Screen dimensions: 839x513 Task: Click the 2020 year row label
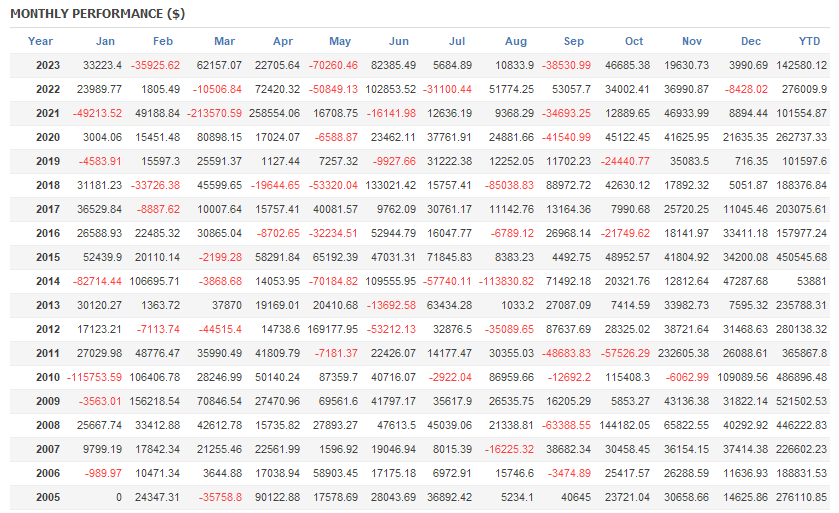pos(47,137)
